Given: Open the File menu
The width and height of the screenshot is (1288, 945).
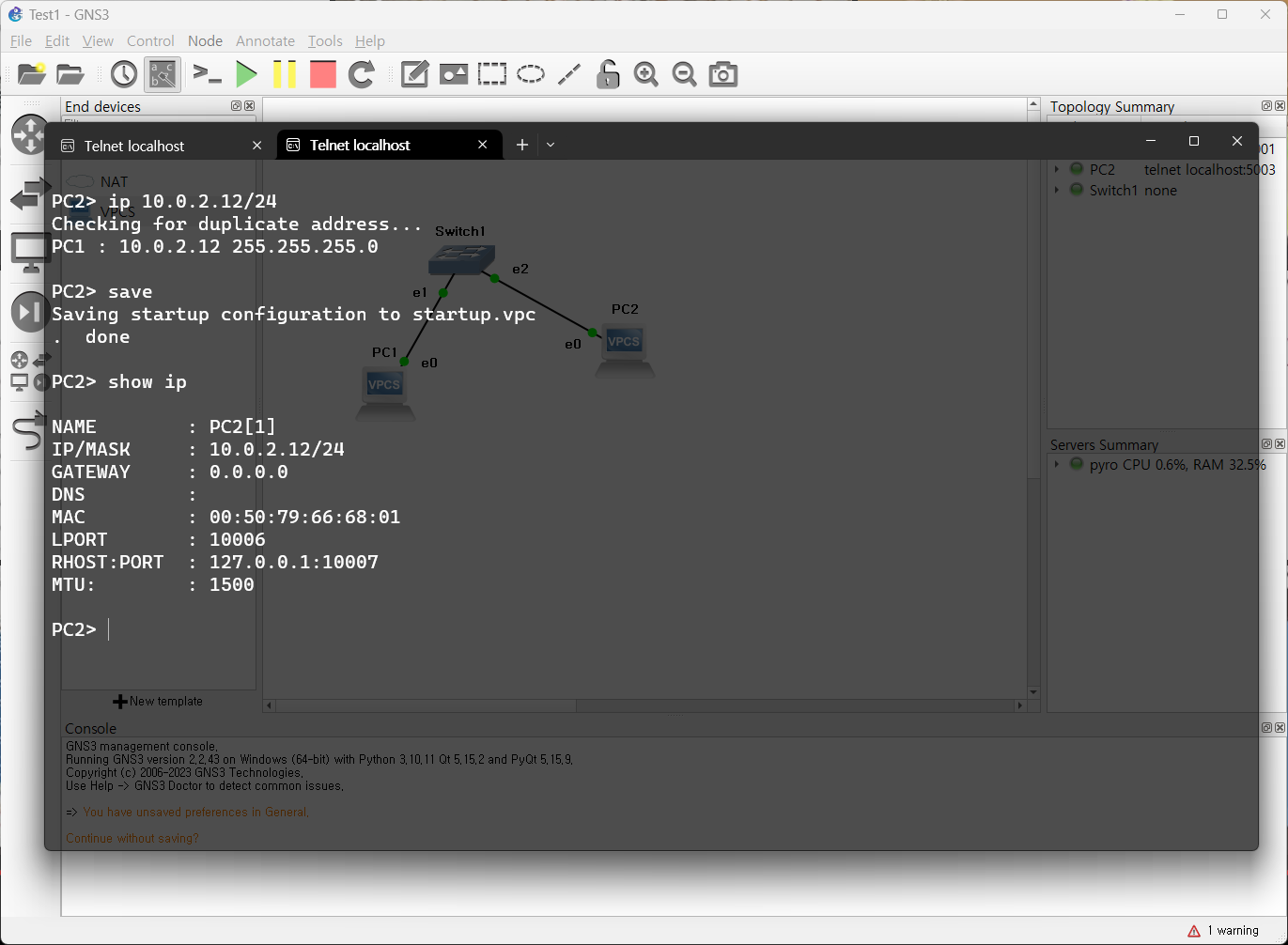Looking at the screenshot, I should point(21,40).
